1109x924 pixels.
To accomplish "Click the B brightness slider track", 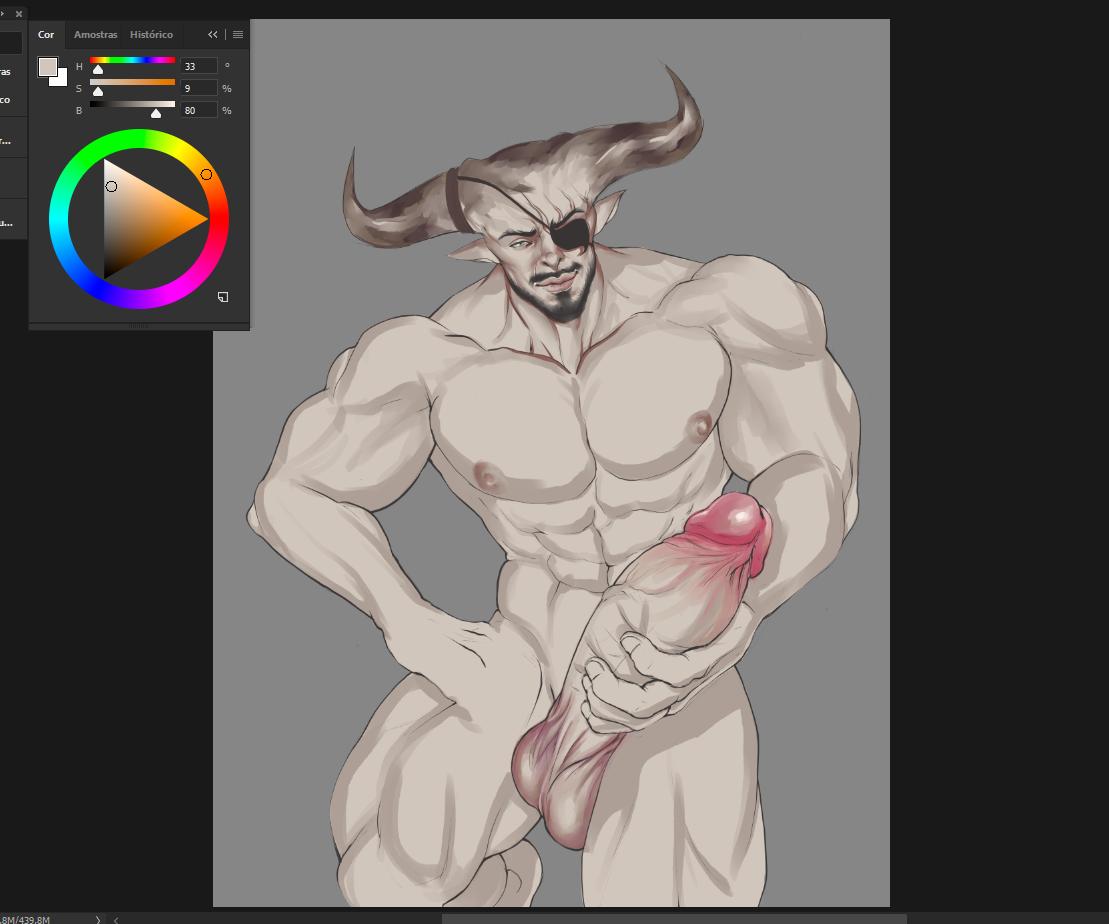I will (x=132, y=104).
